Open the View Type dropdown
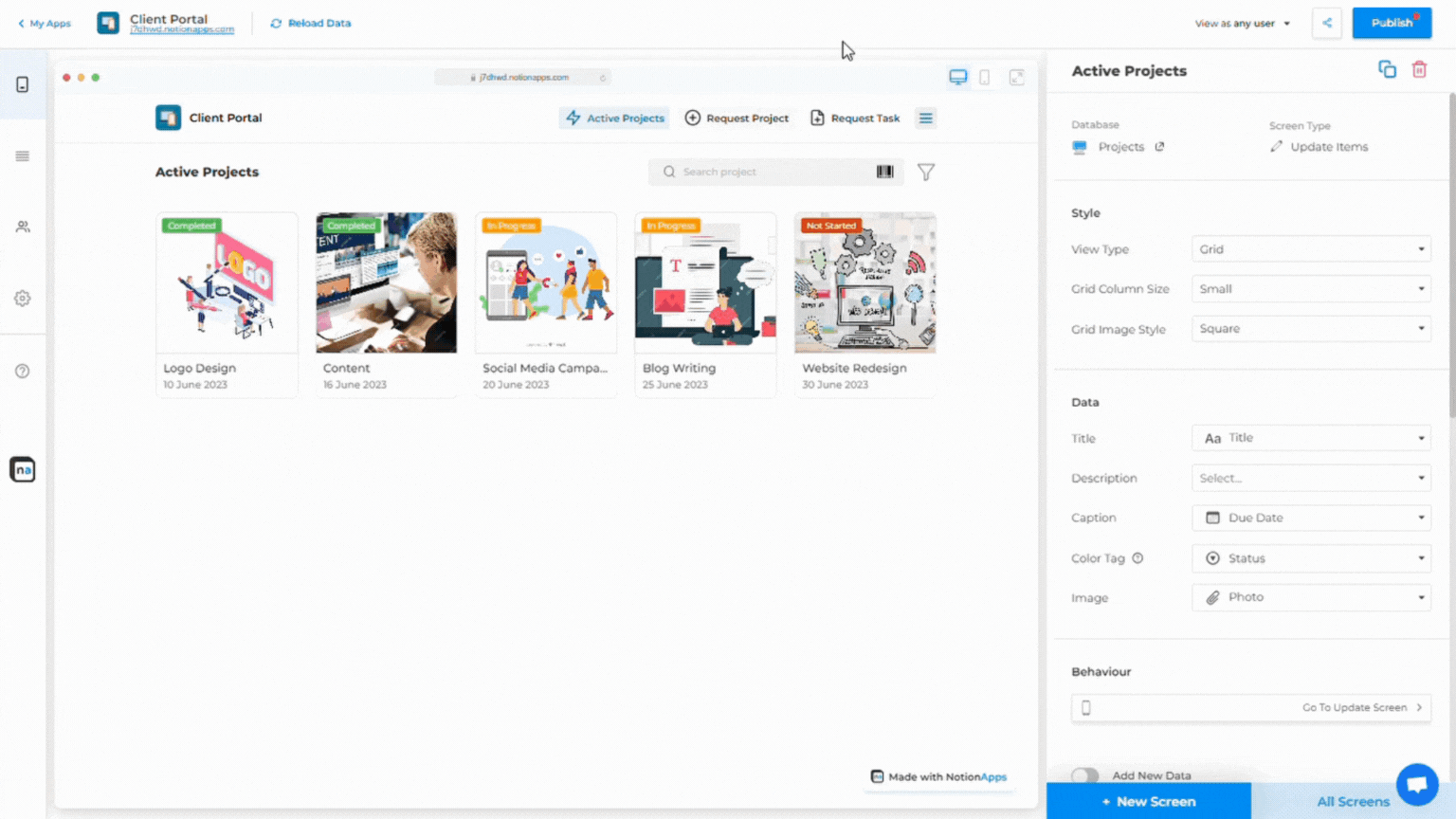The width and height of the screenshot is (1456, 819). [x=1311, y=249]
